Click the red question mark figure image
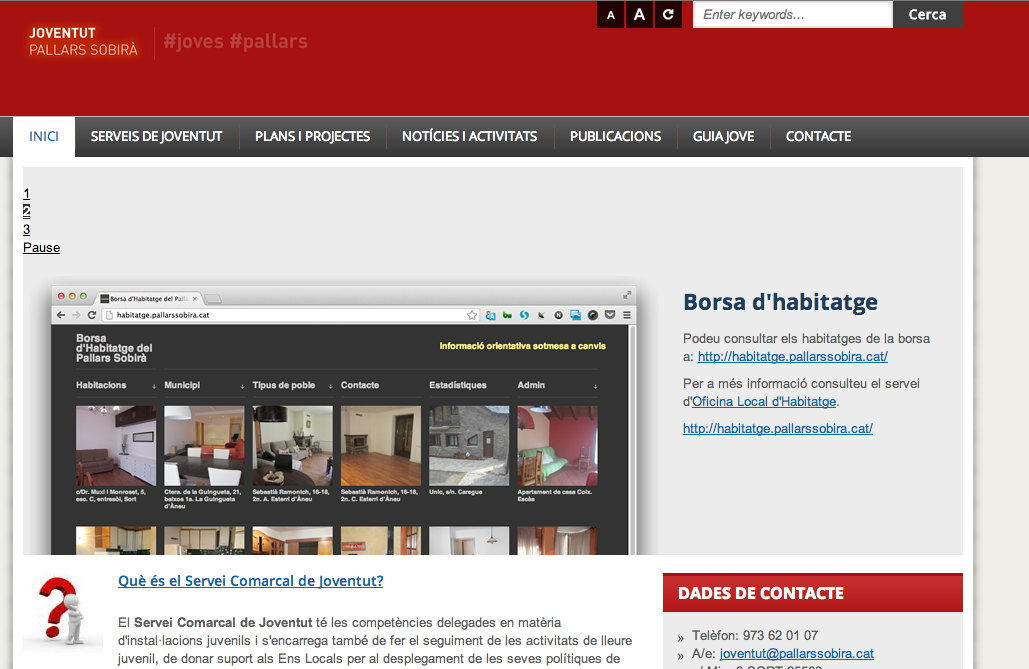Screen dimensions: 1029x669 [63, 611]
